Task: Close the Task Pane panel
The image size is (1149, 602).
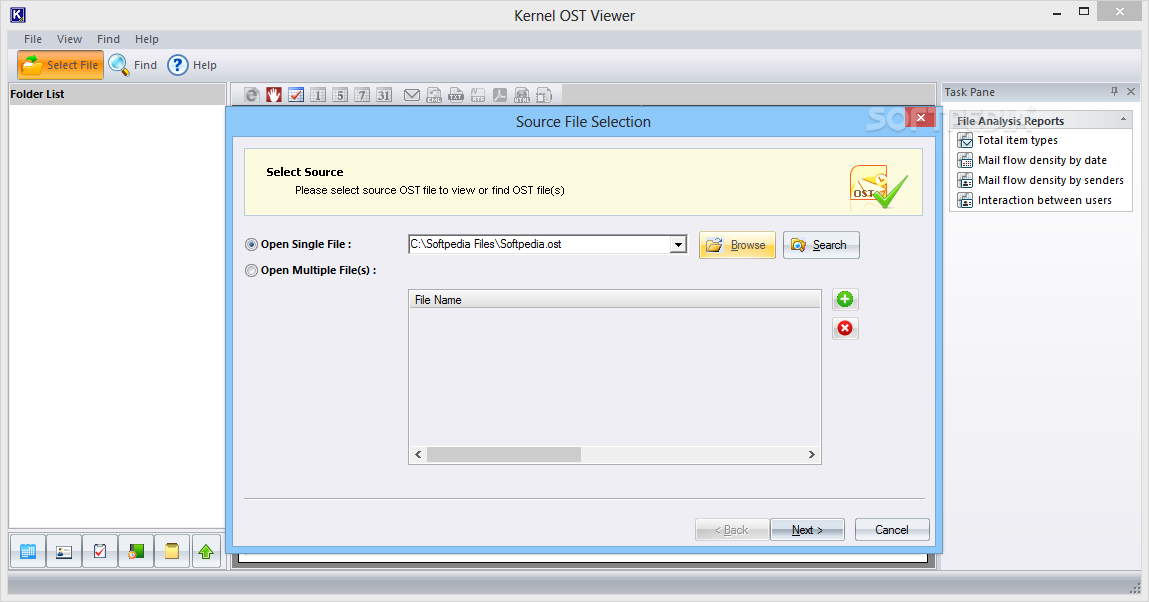Action: (x=1131, y=92)
